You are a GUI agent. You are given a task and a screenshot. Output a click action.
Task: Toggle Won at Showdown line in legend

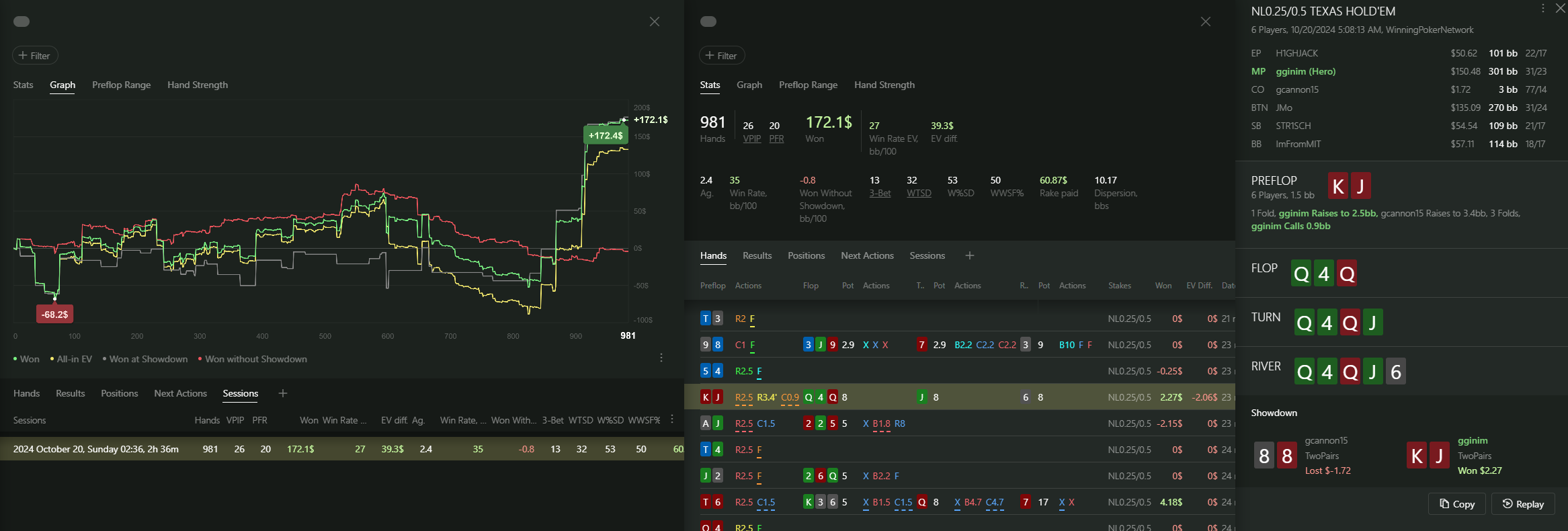(x=145, y=359)
